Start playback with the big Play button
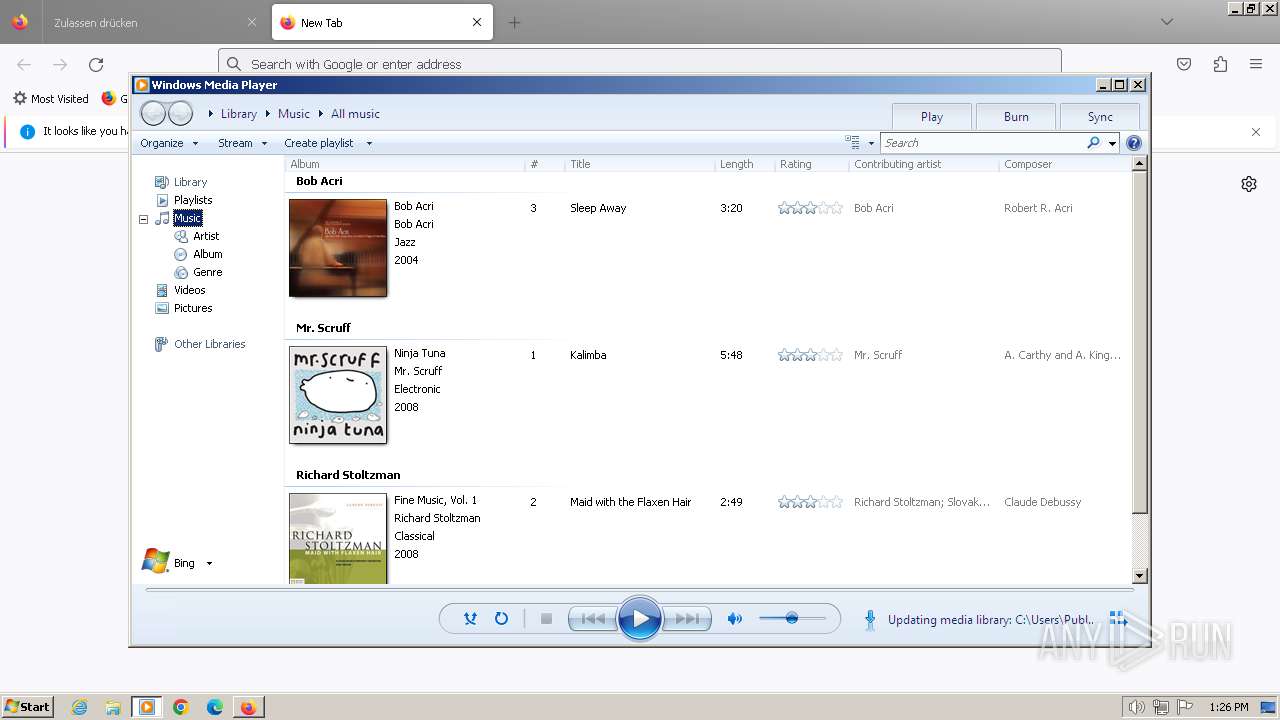 click(640, 619)
